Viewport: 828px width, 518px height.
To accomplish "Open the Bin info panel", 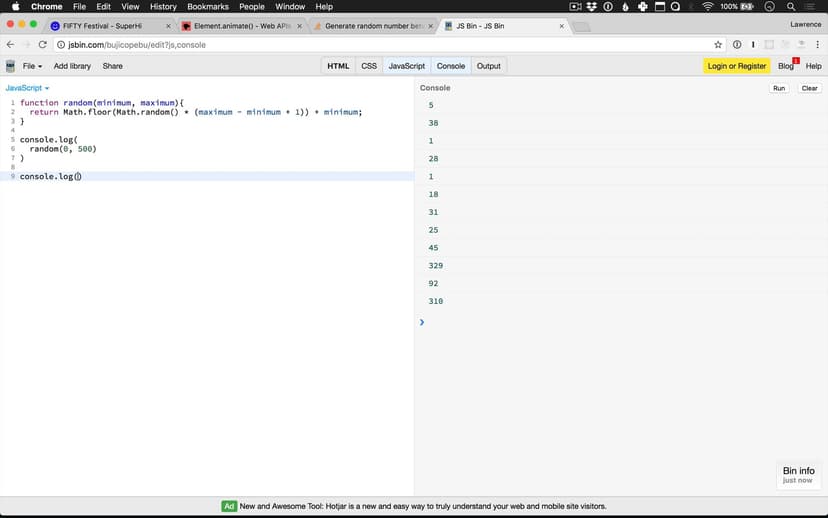I will [798, 474].
